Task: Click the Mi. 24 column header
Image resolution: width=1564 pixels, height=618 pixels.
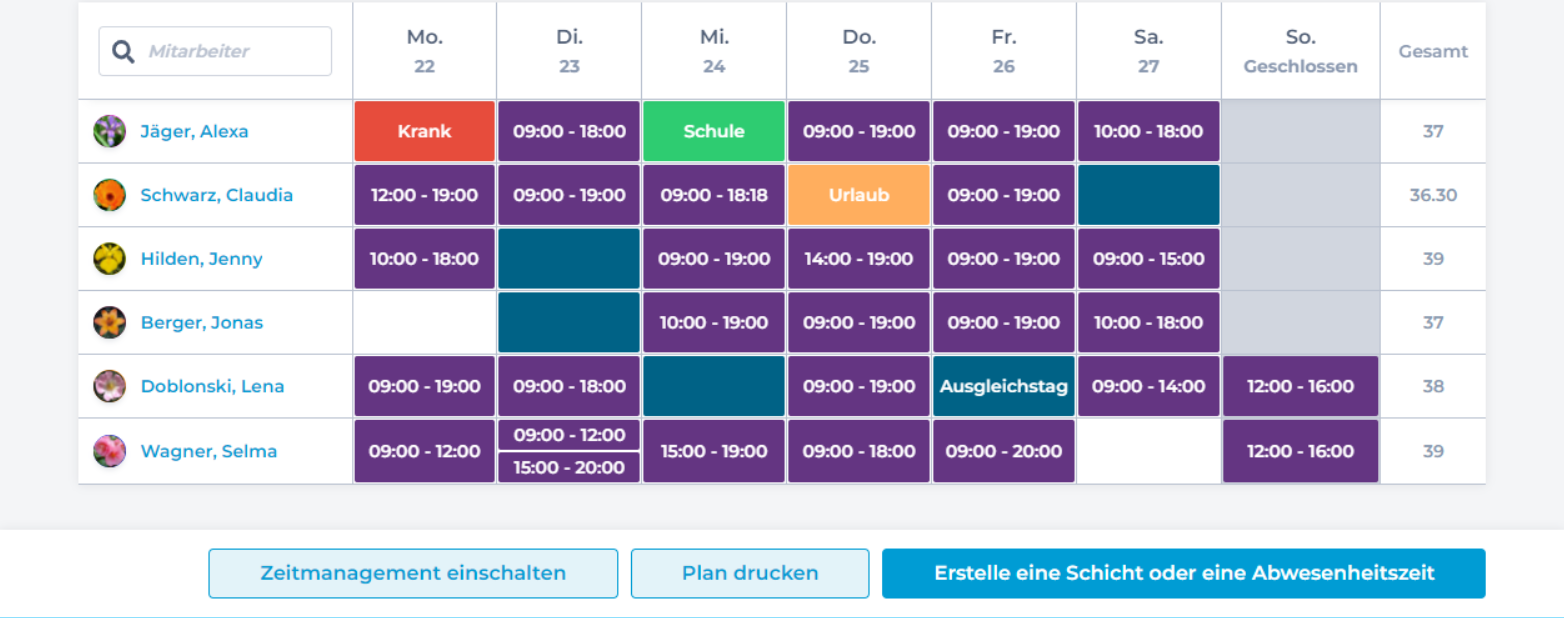Action: 714,51
